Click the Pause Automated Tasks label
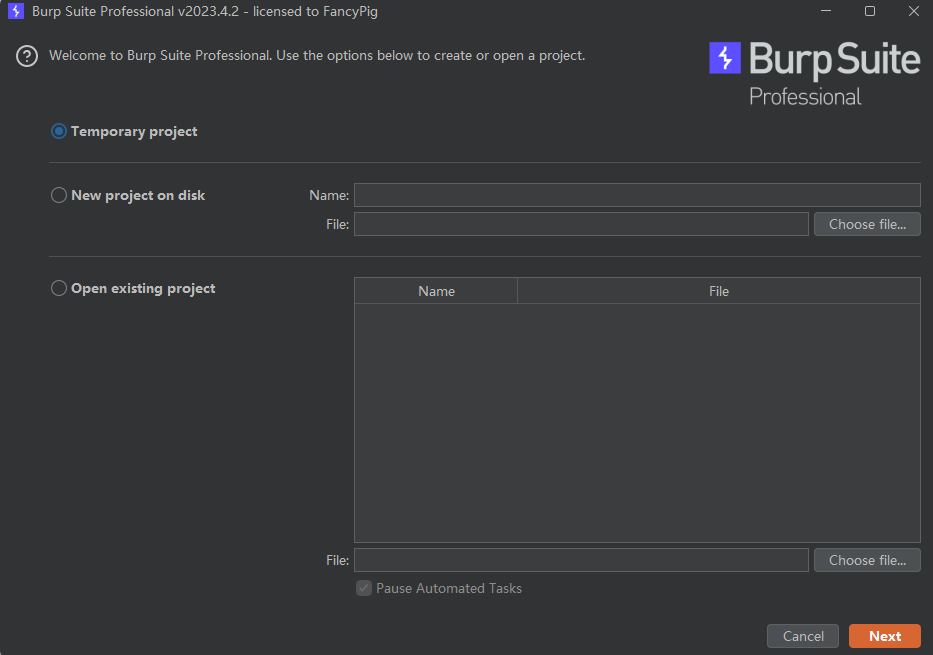The height and width of the screenshot is (655, 933). [449, 588]
